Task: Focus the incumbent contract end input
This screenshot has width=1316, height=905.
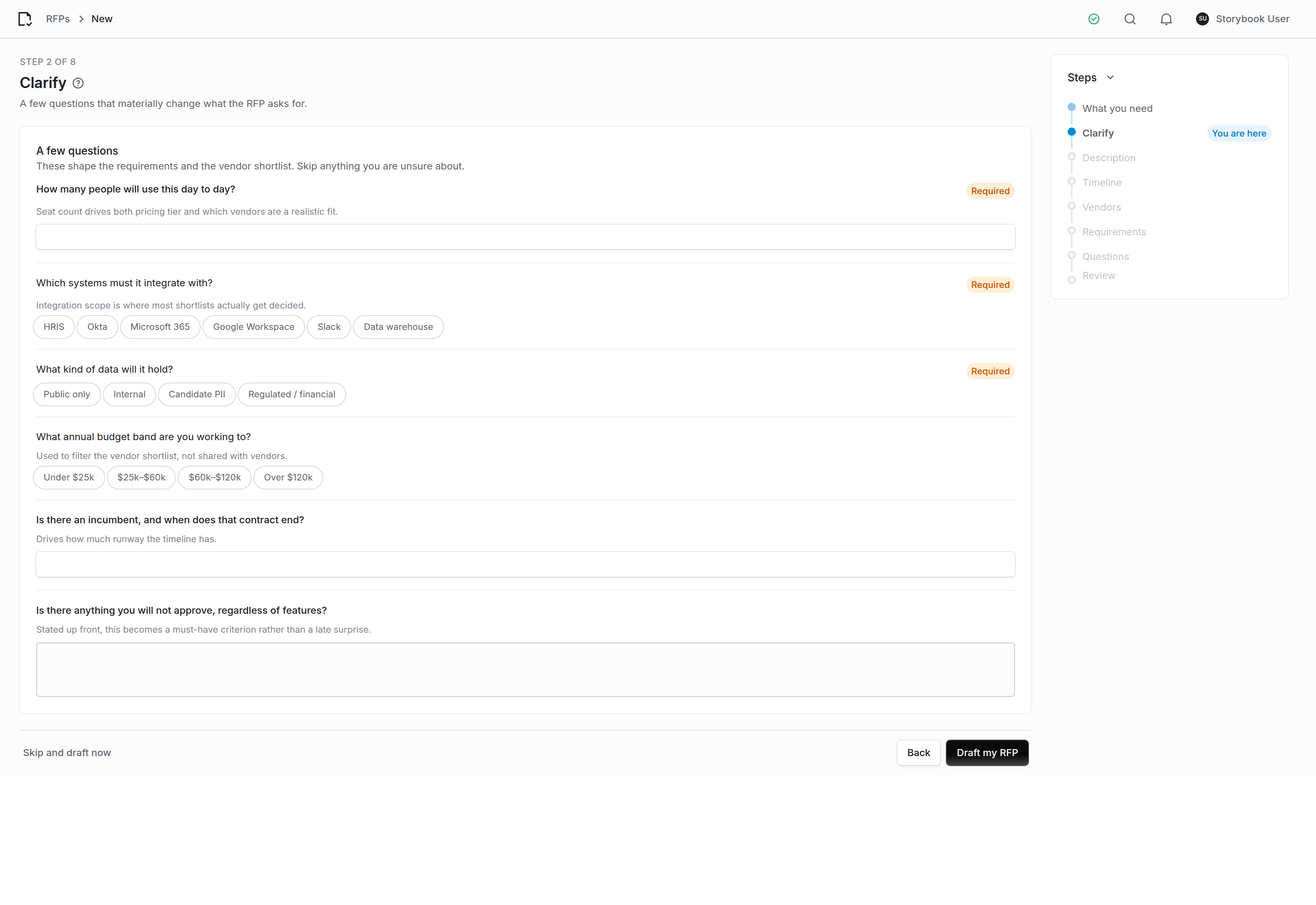Action: click(526, 565)
